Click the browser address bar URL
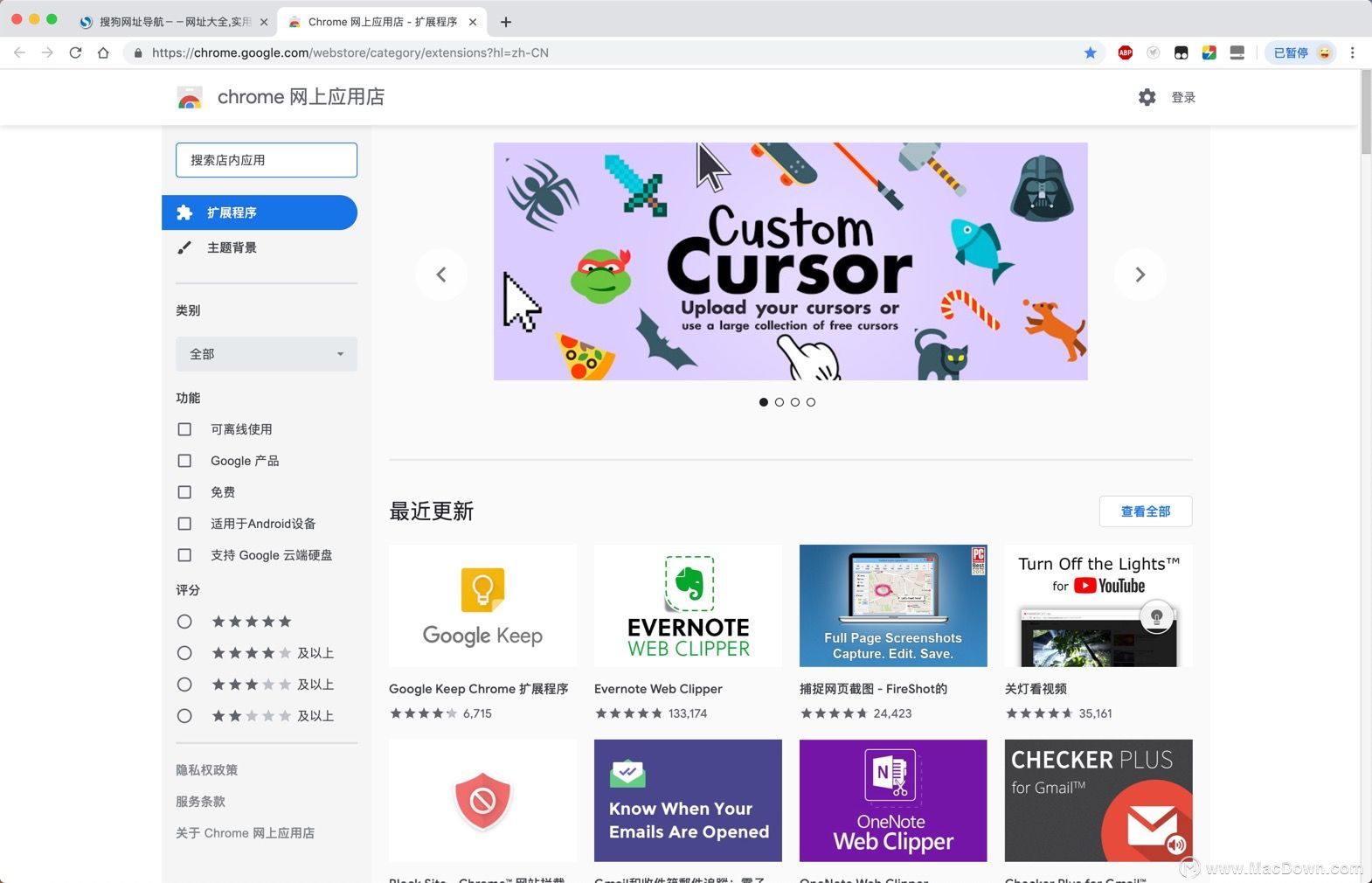The width and height of the screenshot is (1372, 883). tap(350, 52)
